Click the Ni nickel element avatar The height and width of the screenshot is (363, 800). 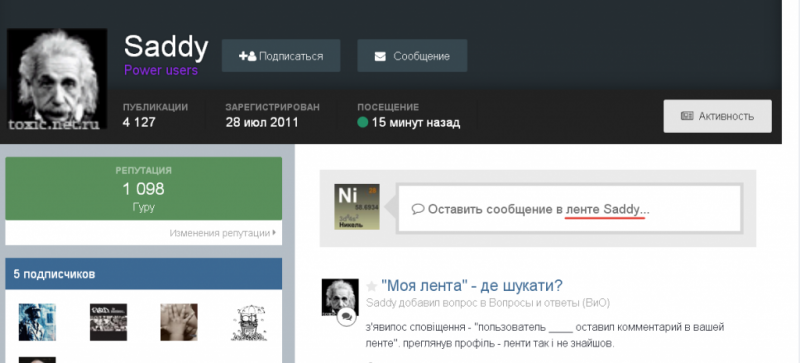point(357,206)
